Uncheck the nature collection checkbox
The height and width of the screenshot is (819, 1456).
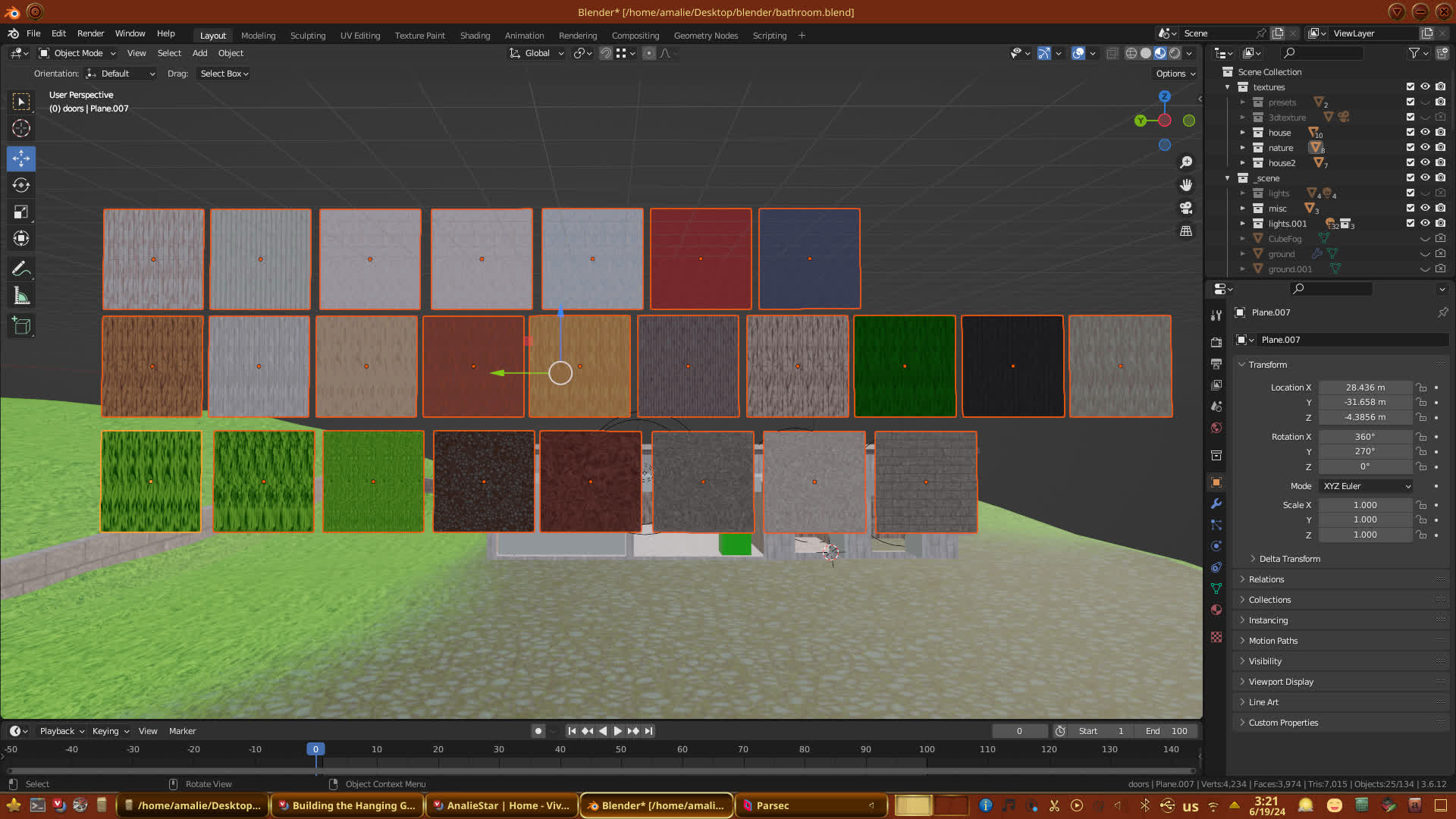point(1410,147)
